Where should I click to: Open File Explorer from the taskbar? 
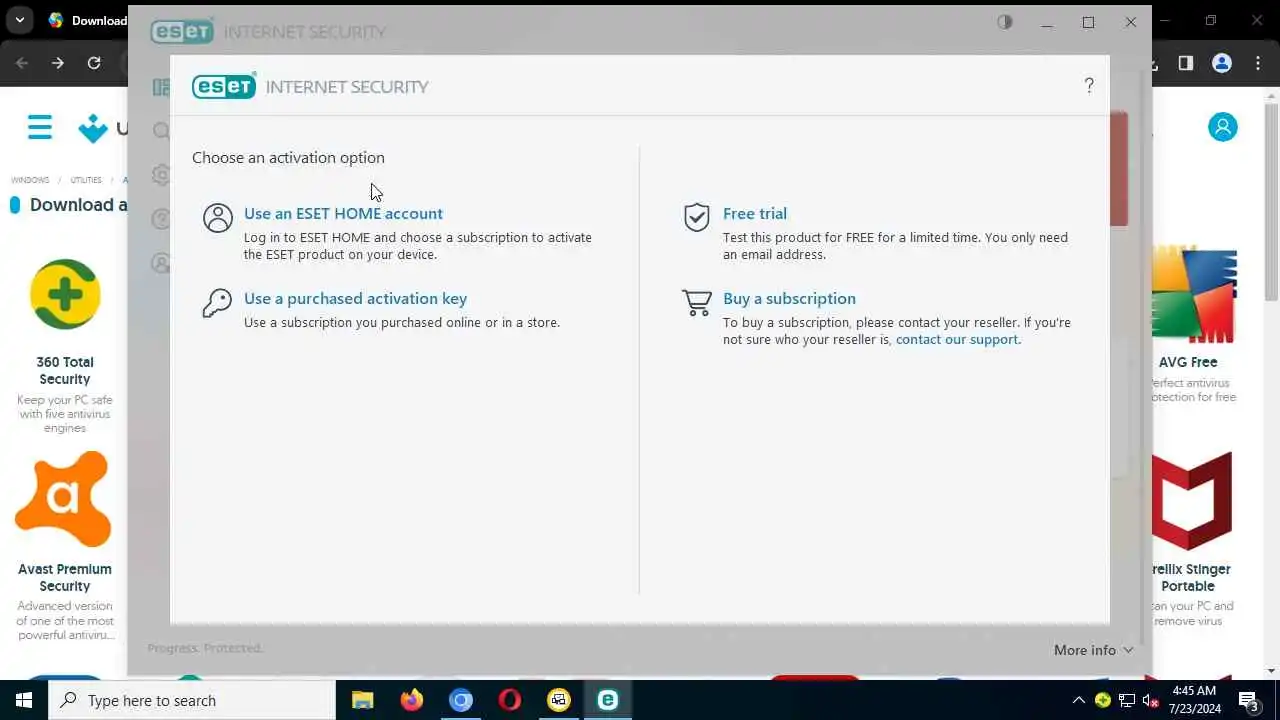tap(363, 700)
